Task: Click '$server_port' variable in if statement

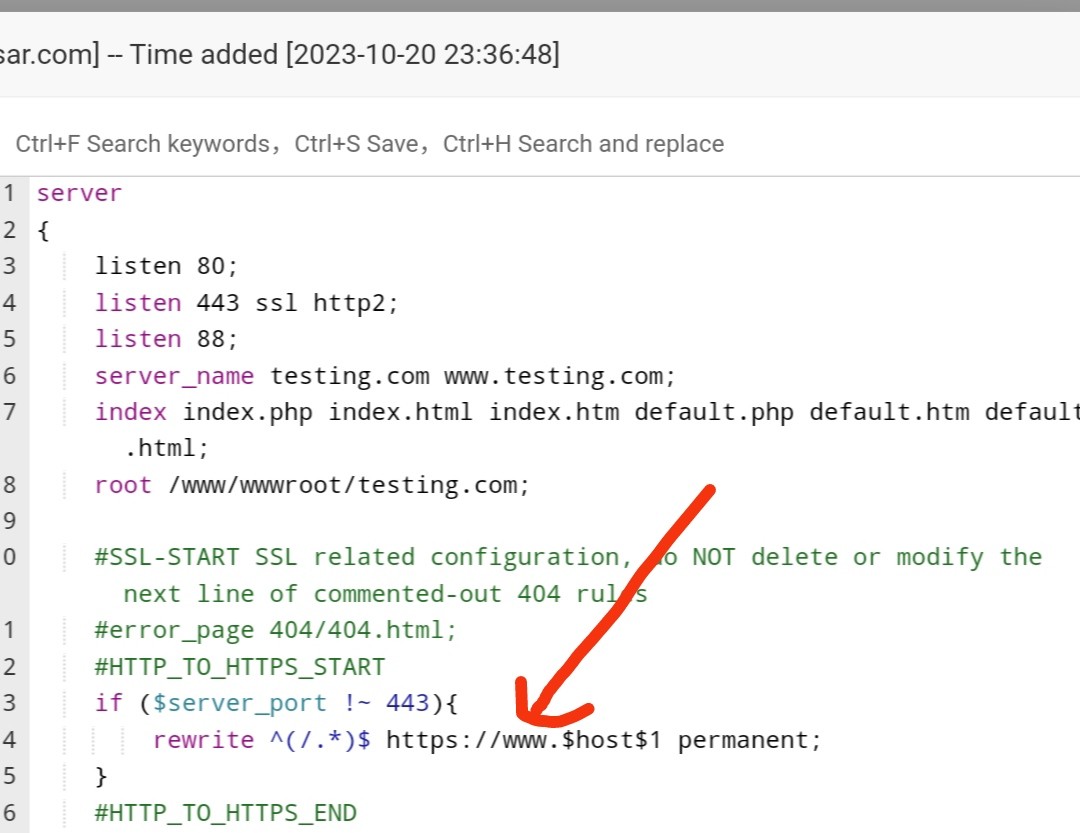Action: (x=240, y=703)
